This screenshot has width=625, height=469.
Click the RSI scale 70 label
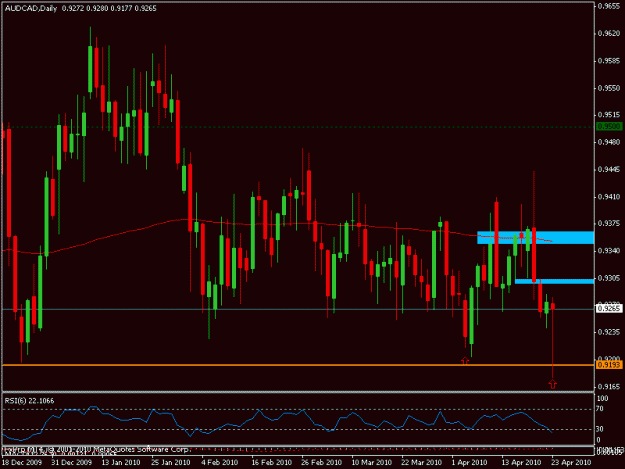tap(600, 409)
